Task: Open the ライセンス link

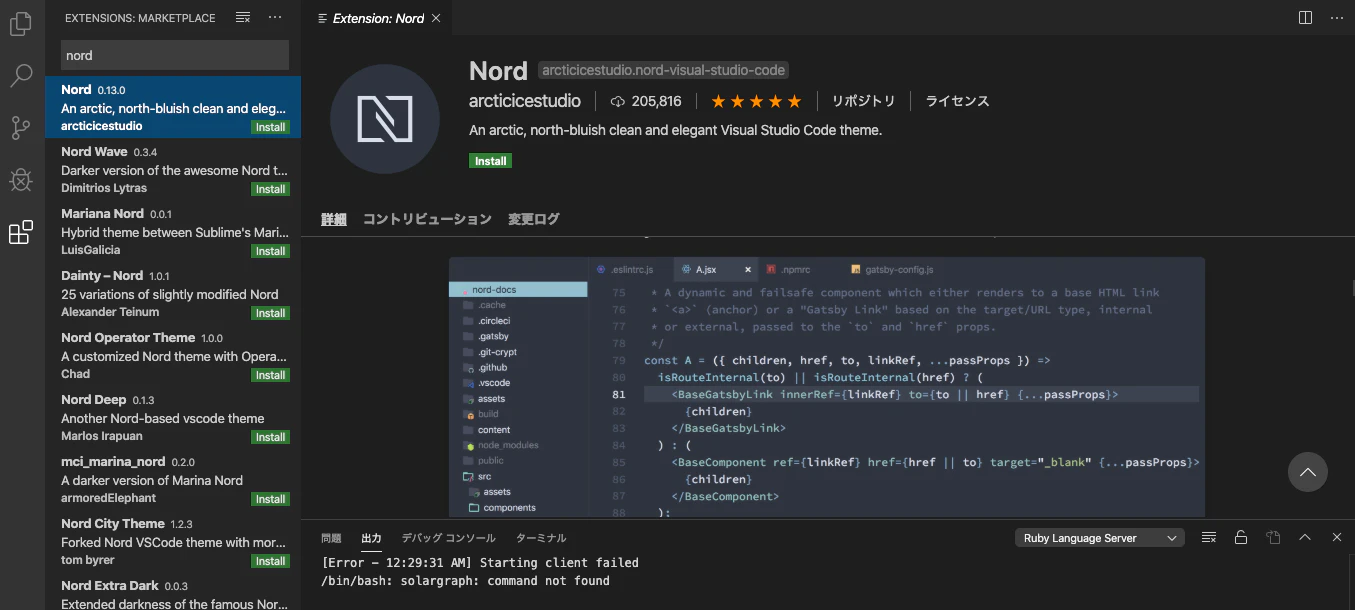Action: 957,101
